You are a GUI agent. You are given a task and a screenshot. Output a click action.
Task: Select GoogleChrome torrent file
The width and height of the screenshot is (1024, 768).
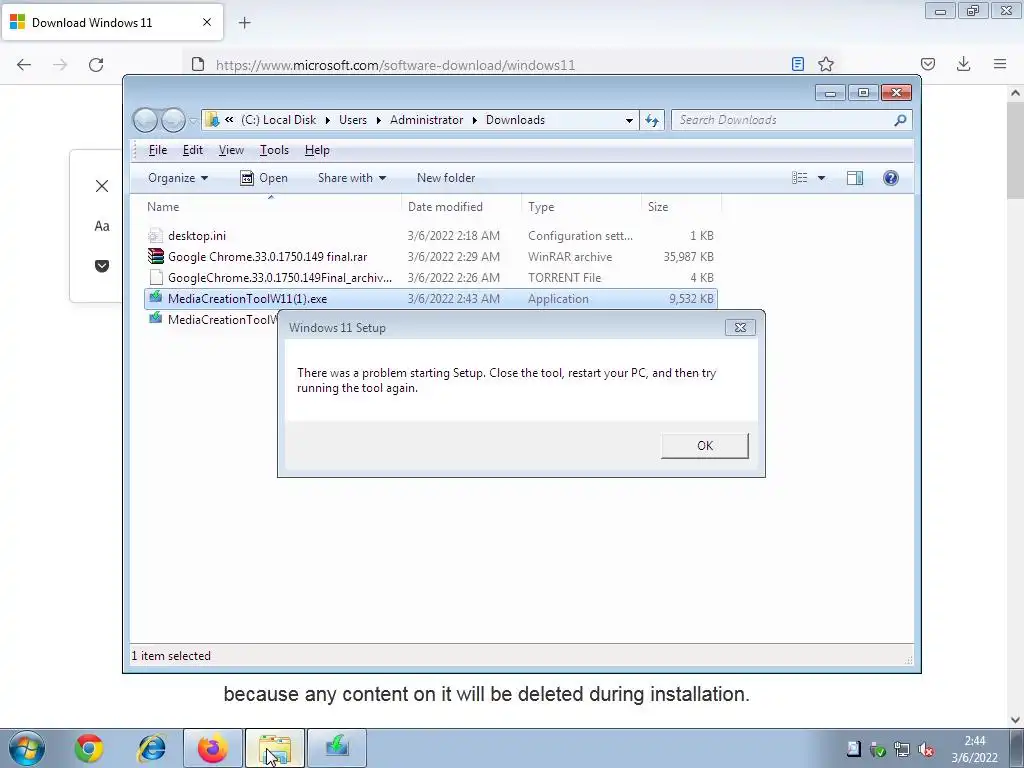[431, 278]
